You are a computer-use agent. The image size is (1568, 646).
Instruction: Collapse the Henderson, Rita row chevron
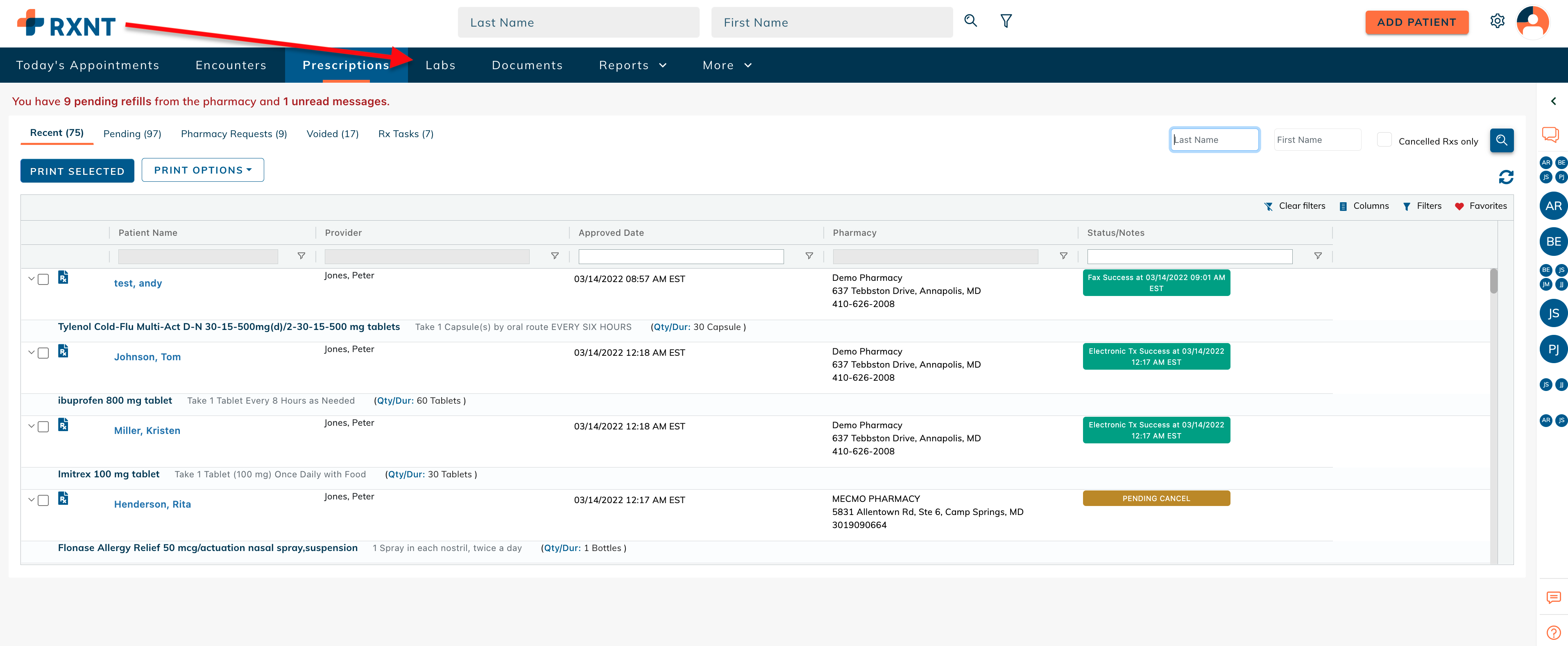pyautogui.click(x=31, y=499)
